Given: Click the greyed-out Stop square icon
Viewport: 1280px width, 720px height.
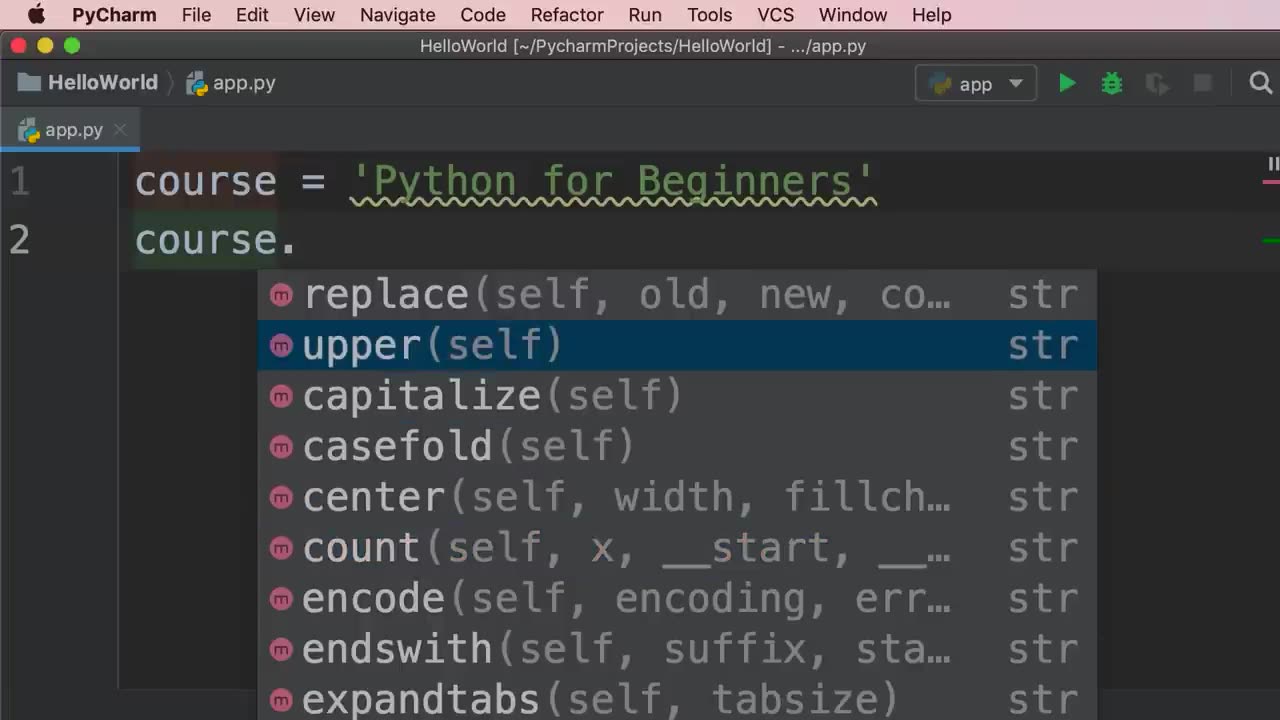Looking at the screenshot, I should click(1202, 83).
